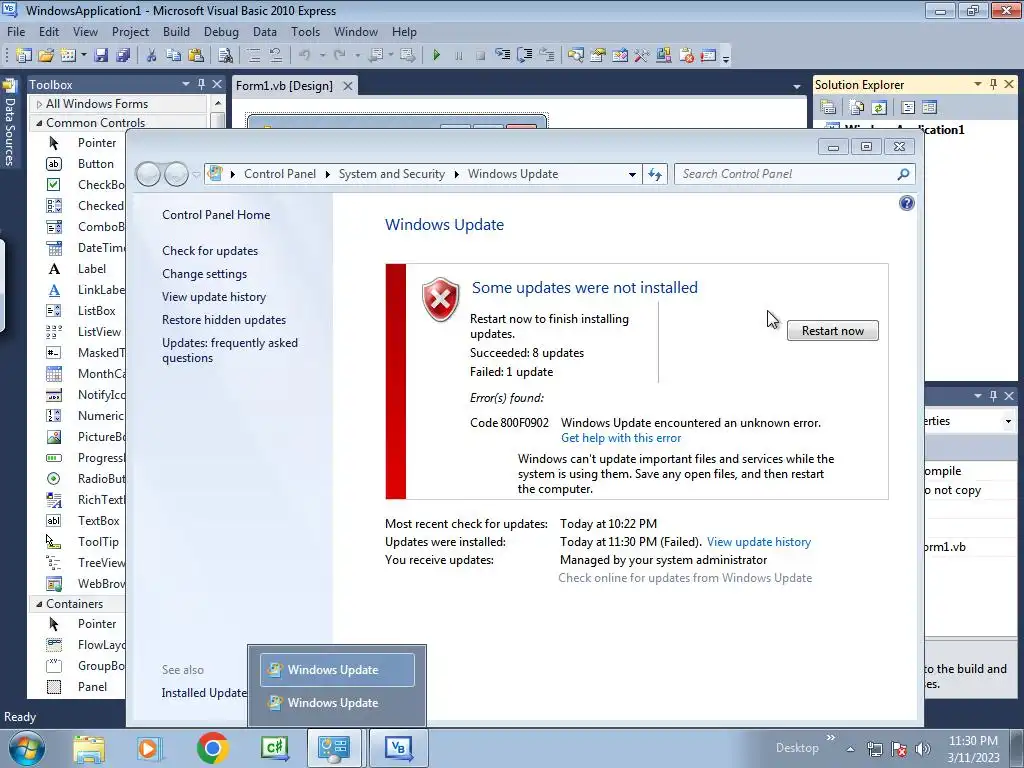The height and width of the screenshot is (768, 1024).
Task: Toggle auto-hide pin on Properties panel
Action: (x=993, y=396)
